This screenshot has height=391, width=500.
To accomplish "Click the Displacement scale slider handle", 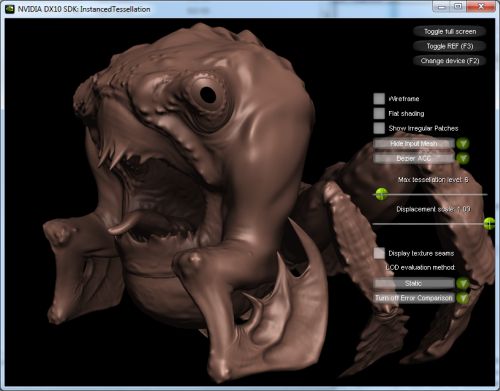I will pos(489,224).
